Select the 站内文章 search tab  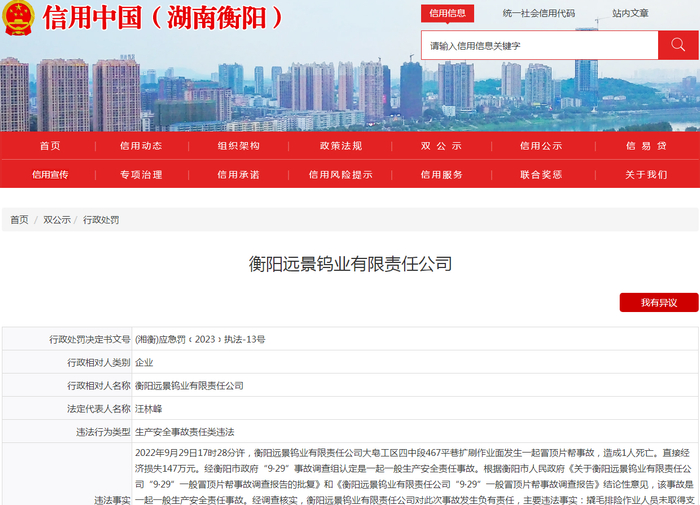[x=630, y=13]
